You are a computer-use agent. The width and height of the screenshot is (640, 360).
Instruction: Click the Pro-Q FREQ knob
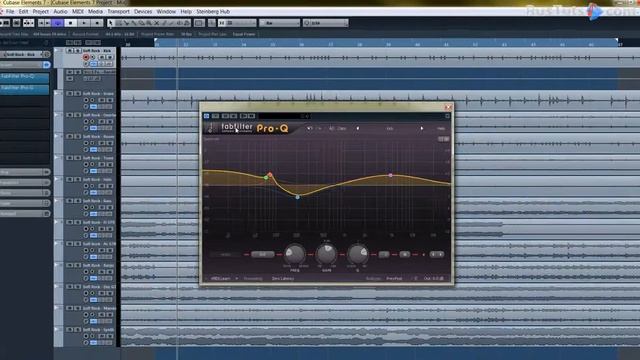point(295,254)
